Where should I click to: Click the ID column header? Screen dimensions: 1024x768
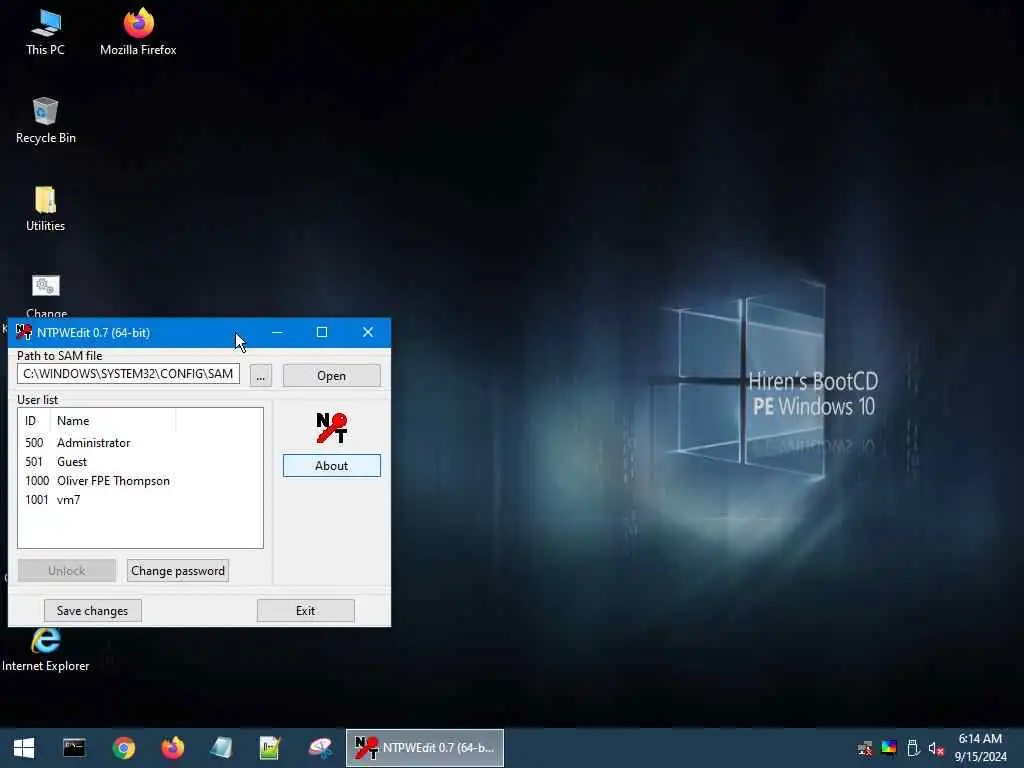coord(34,421)
